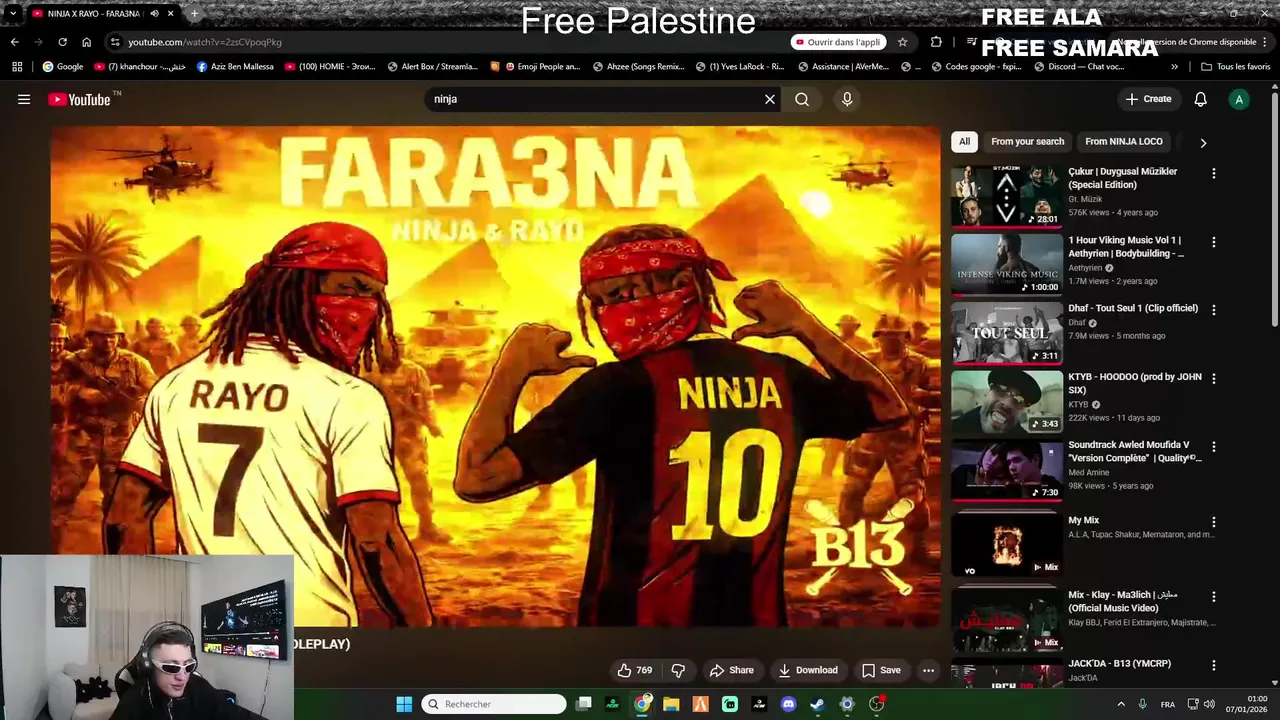Open options for JACK'DA B13 video
Viewport: 1280px width, 720px height.
[x=1214, y=665]
